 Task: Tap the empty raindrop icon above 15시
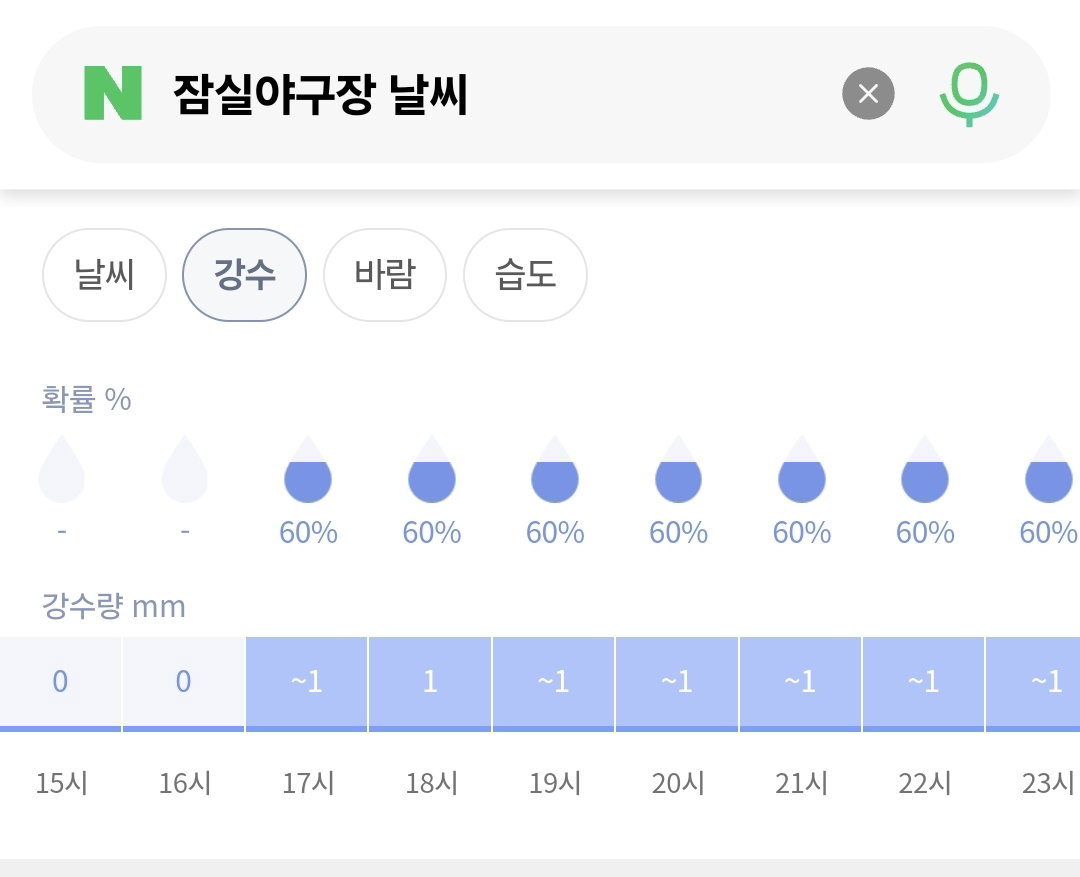61,468
